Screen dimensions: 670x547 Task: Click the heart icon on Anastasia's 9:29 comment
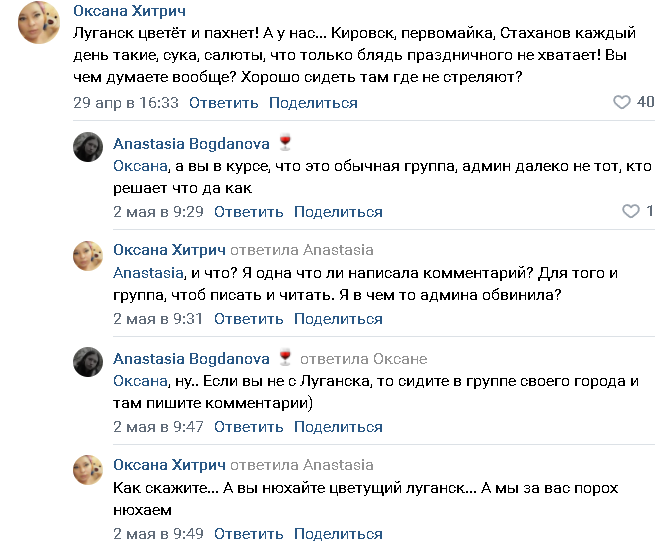pos(631,212)
